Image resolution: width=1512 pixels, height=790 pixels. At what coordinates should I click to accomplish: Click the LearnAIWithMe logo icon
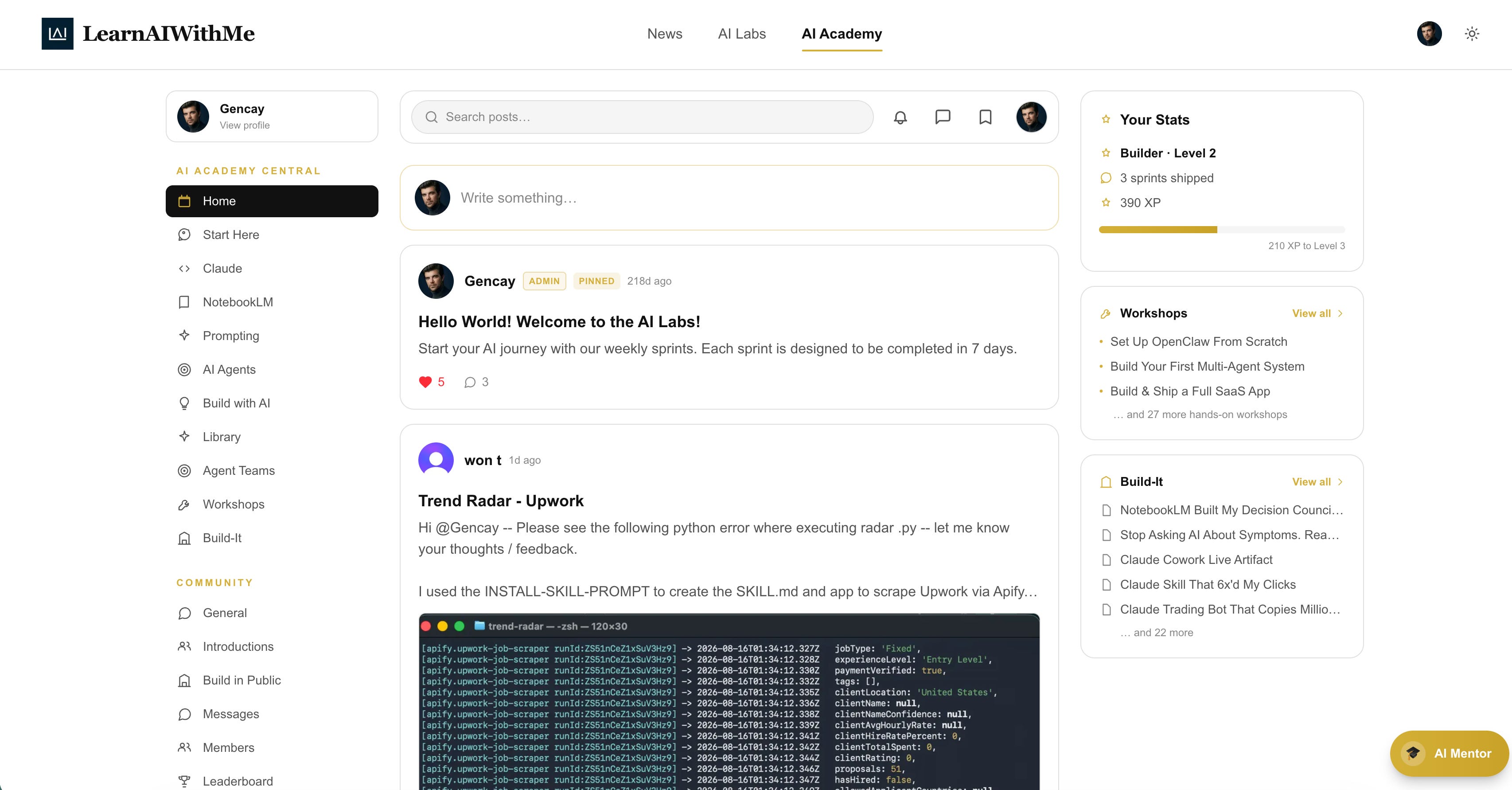(58, 34)
